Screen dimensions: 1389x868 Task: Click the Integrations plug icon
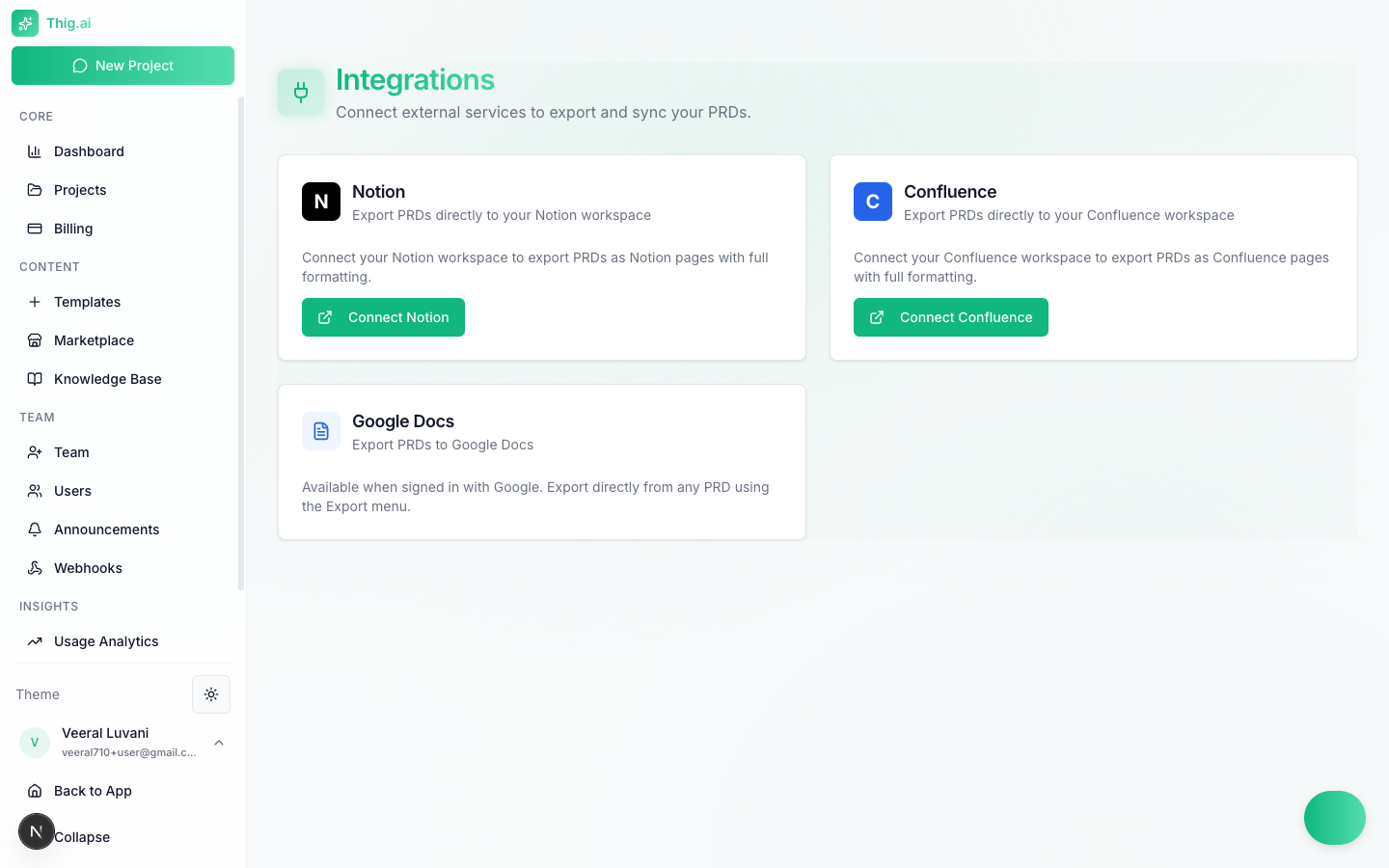click(x=301, y=93)
